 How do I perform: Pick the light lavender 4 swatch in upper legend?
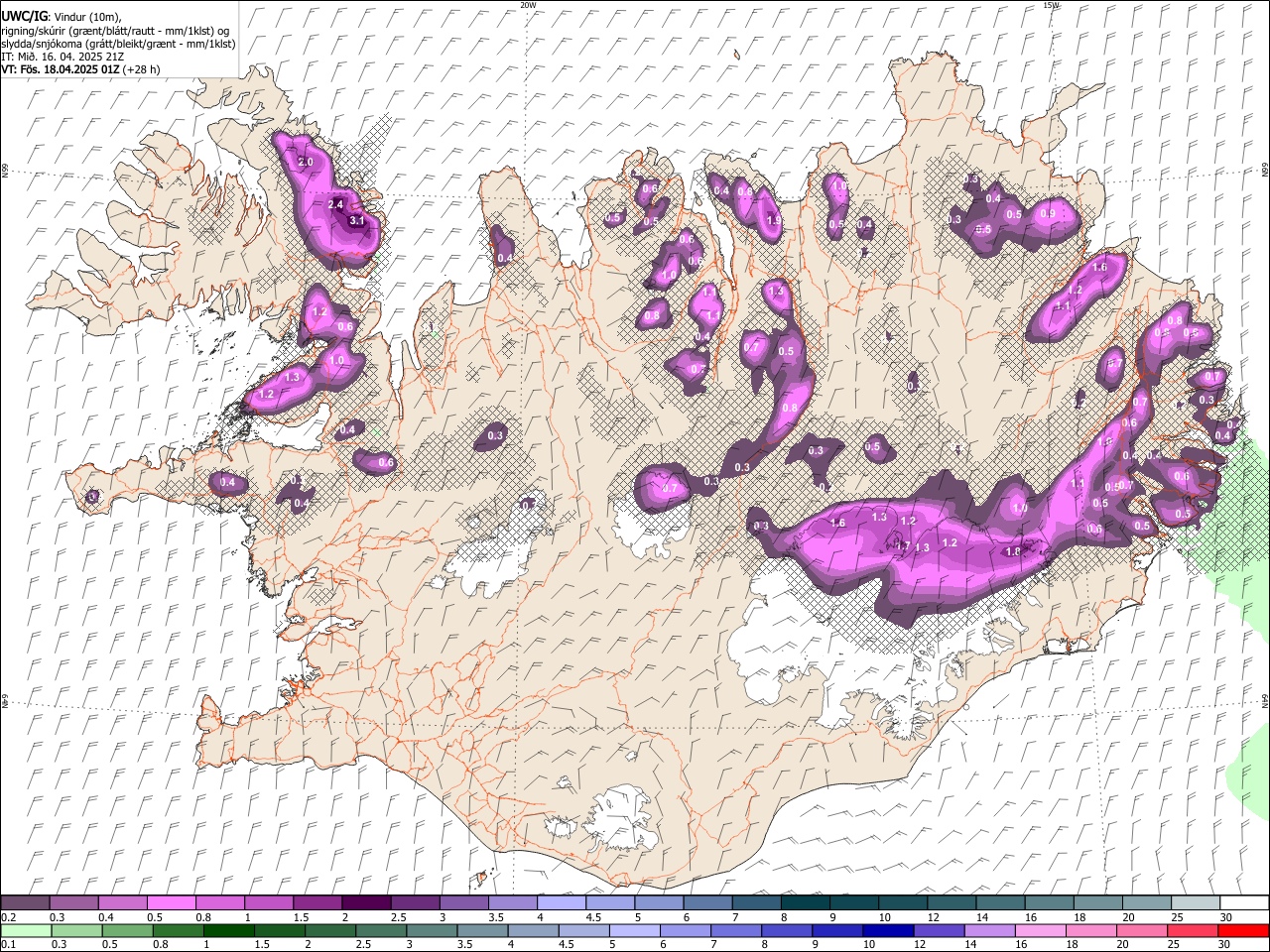[x=562, y=903]
